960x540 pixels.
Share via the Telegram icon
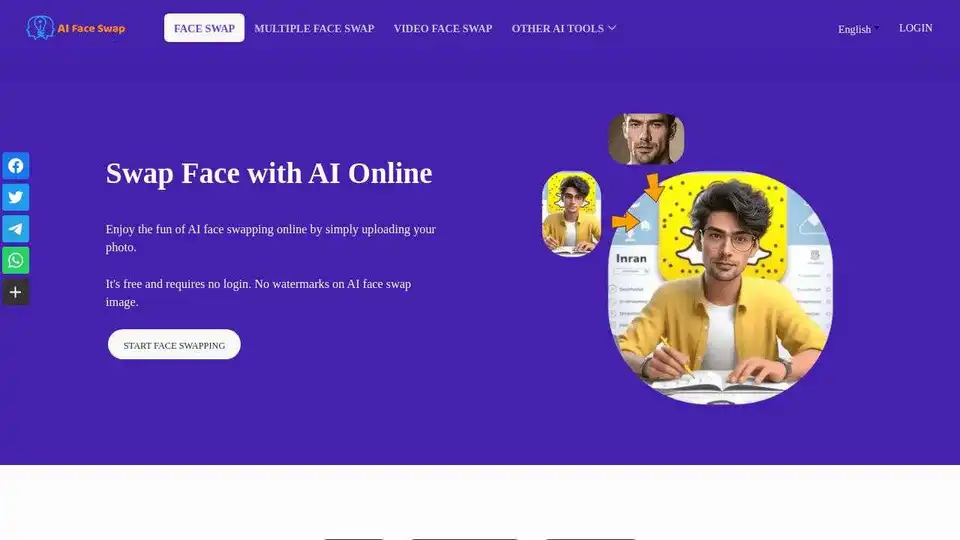click(15, 229)
